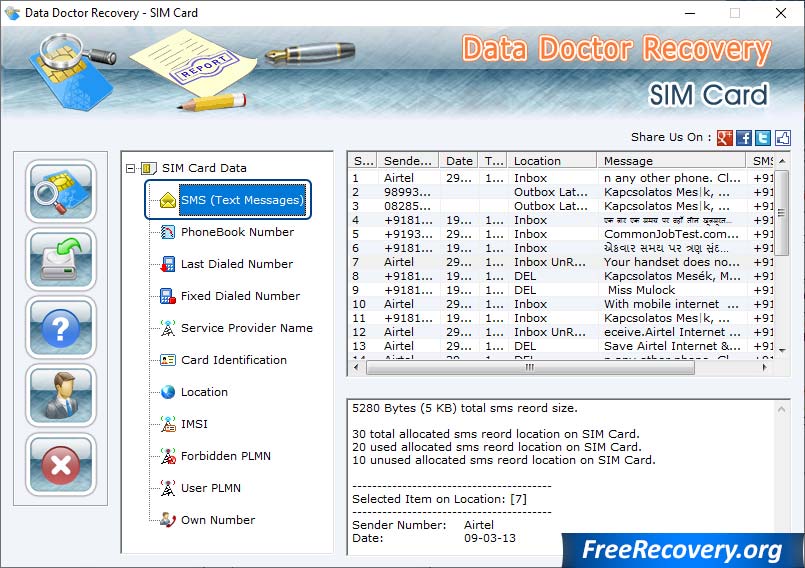Open Own Number entry

(x=218, y=520)
